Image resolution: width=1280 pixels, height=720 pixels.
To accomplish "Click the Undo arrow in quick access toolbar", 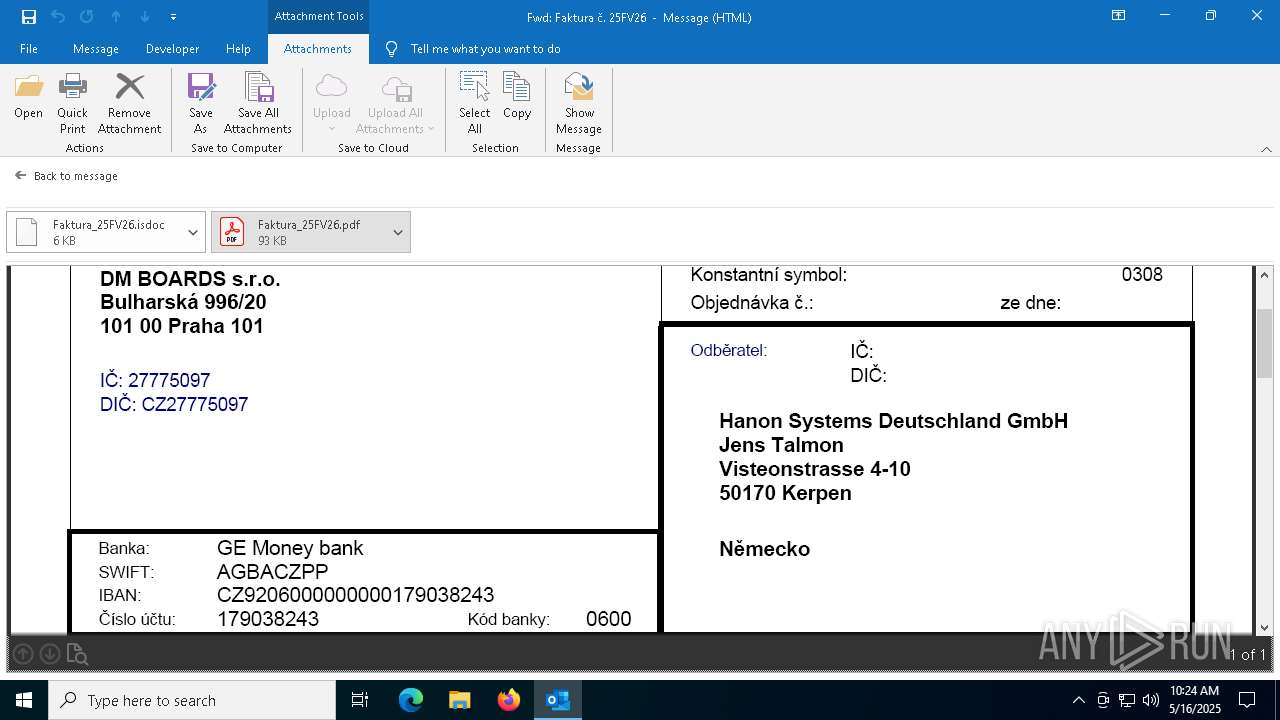I will (x=58, y=16).
